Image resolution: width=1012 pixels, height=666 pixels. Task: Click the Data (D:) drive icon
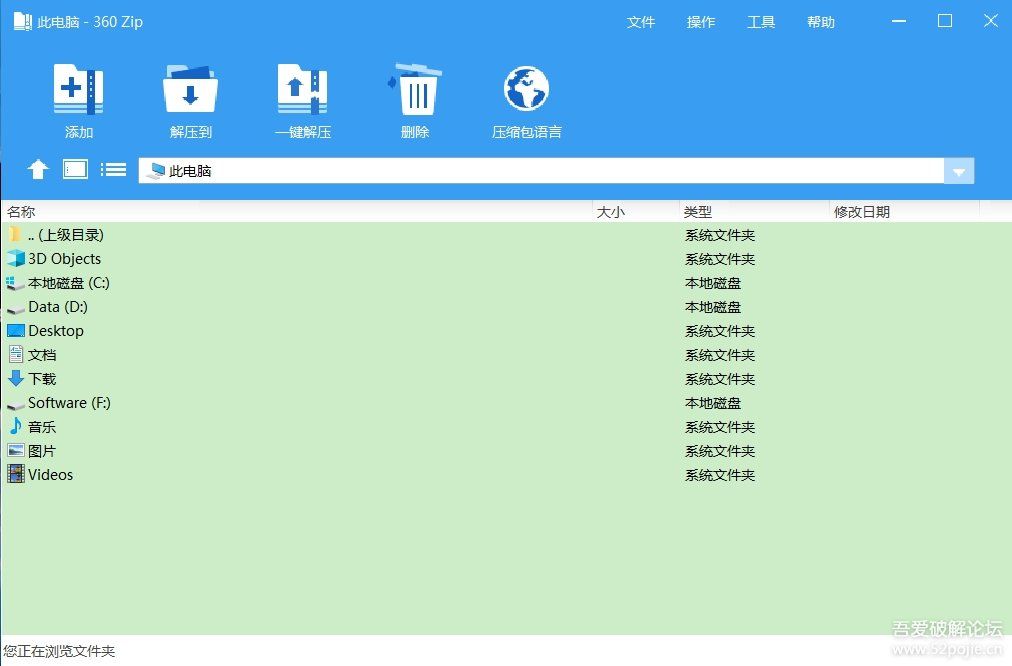15,310
